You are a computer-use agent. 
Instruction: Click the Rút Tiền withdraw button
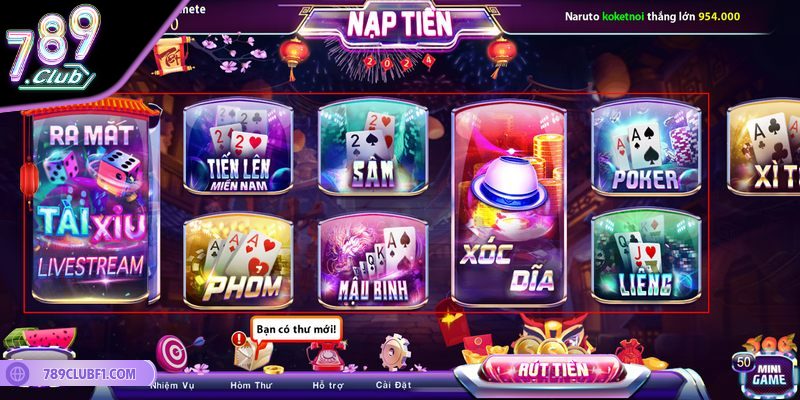(553, 369)
